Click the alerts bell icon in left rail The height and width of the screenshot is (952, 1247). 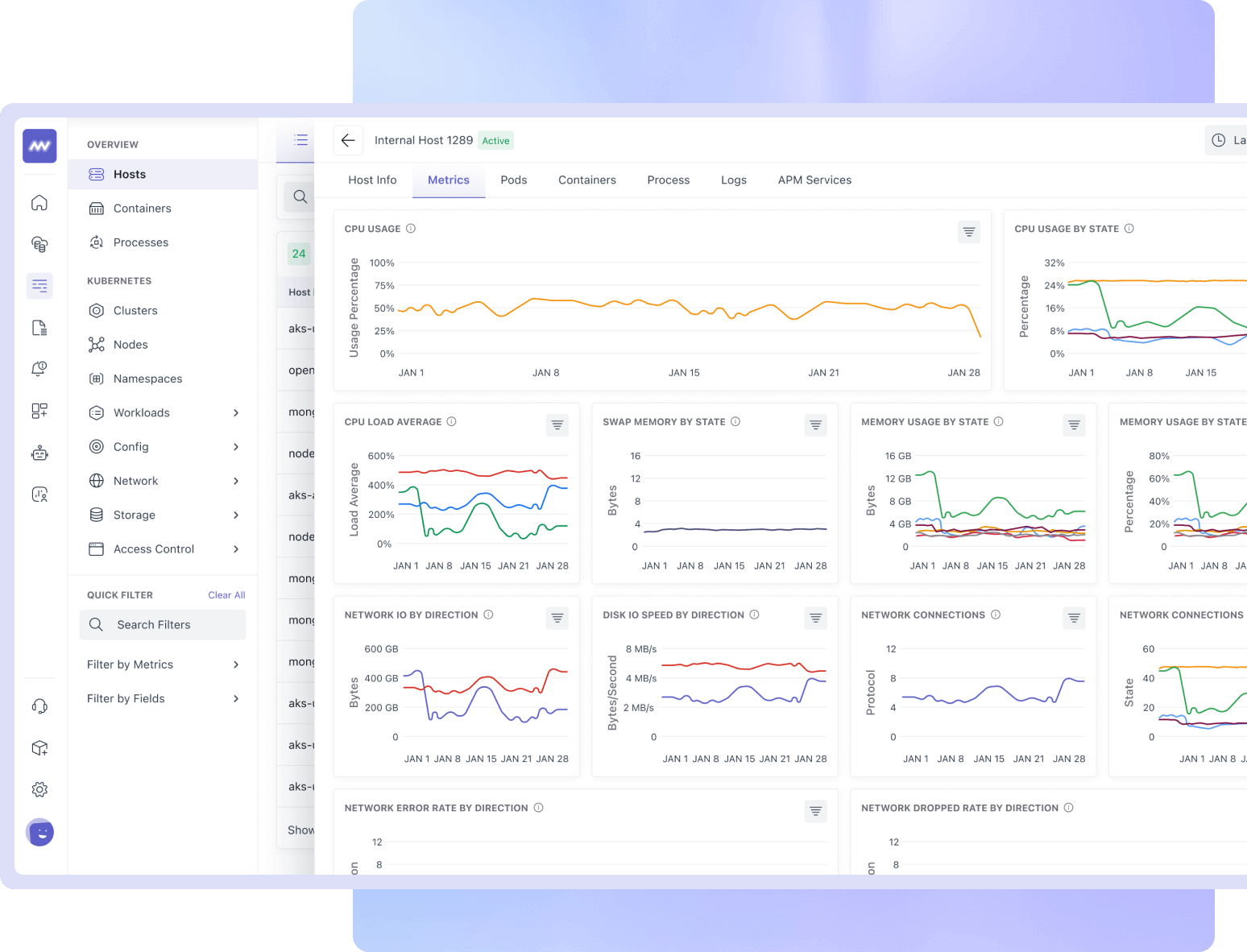pos(39,369)
